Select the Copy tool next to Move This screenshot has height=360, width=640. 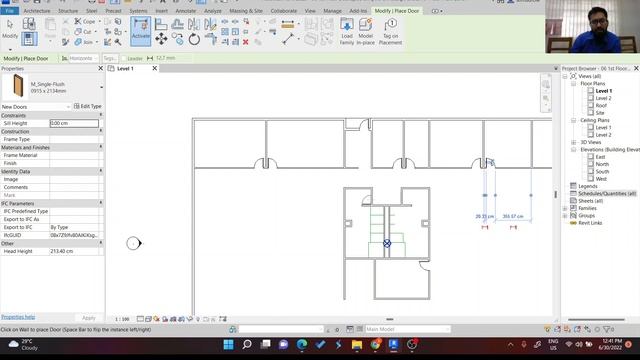coord(177,39)
